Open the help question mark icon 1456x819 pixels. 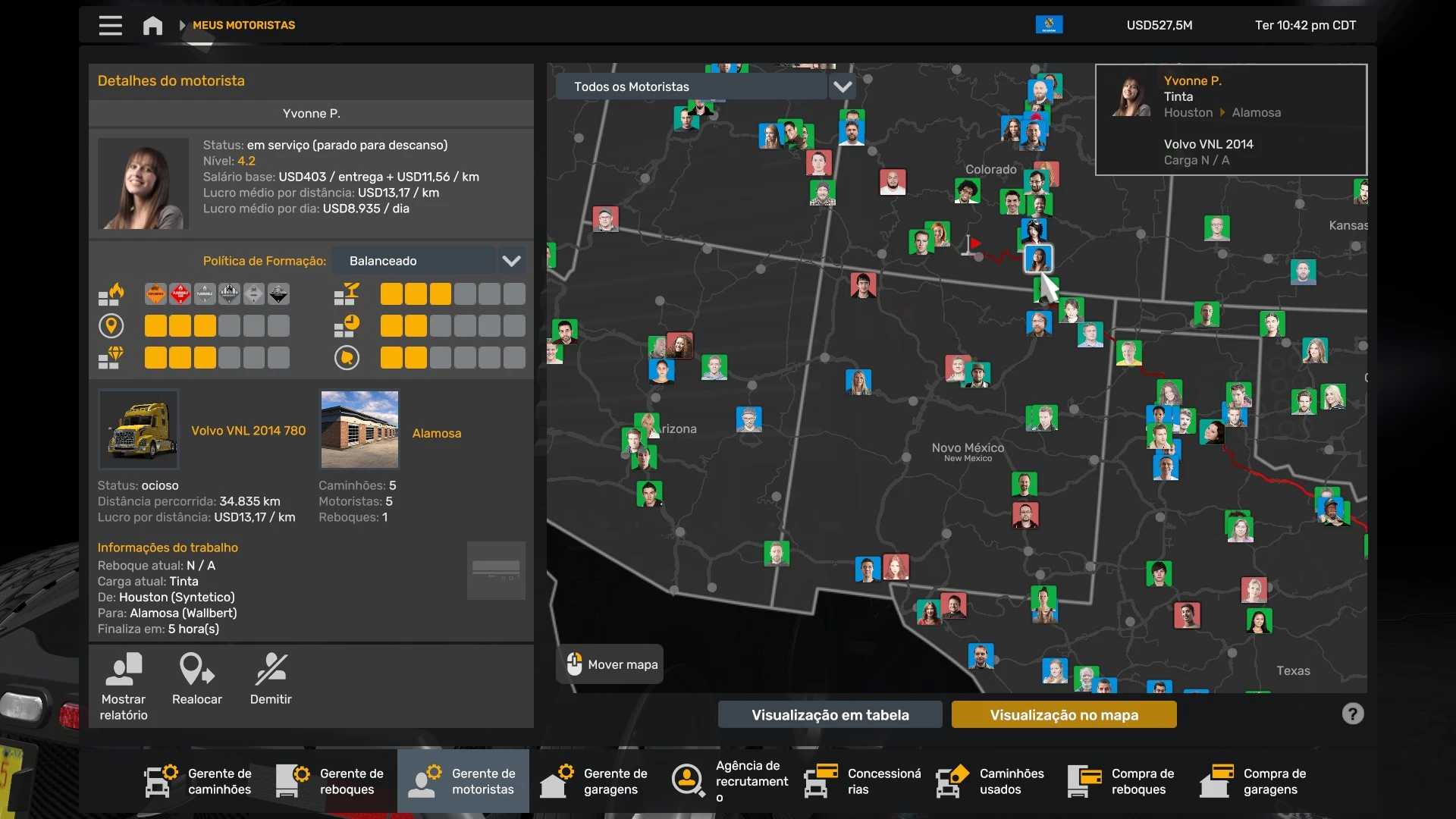click(1352, 714)
